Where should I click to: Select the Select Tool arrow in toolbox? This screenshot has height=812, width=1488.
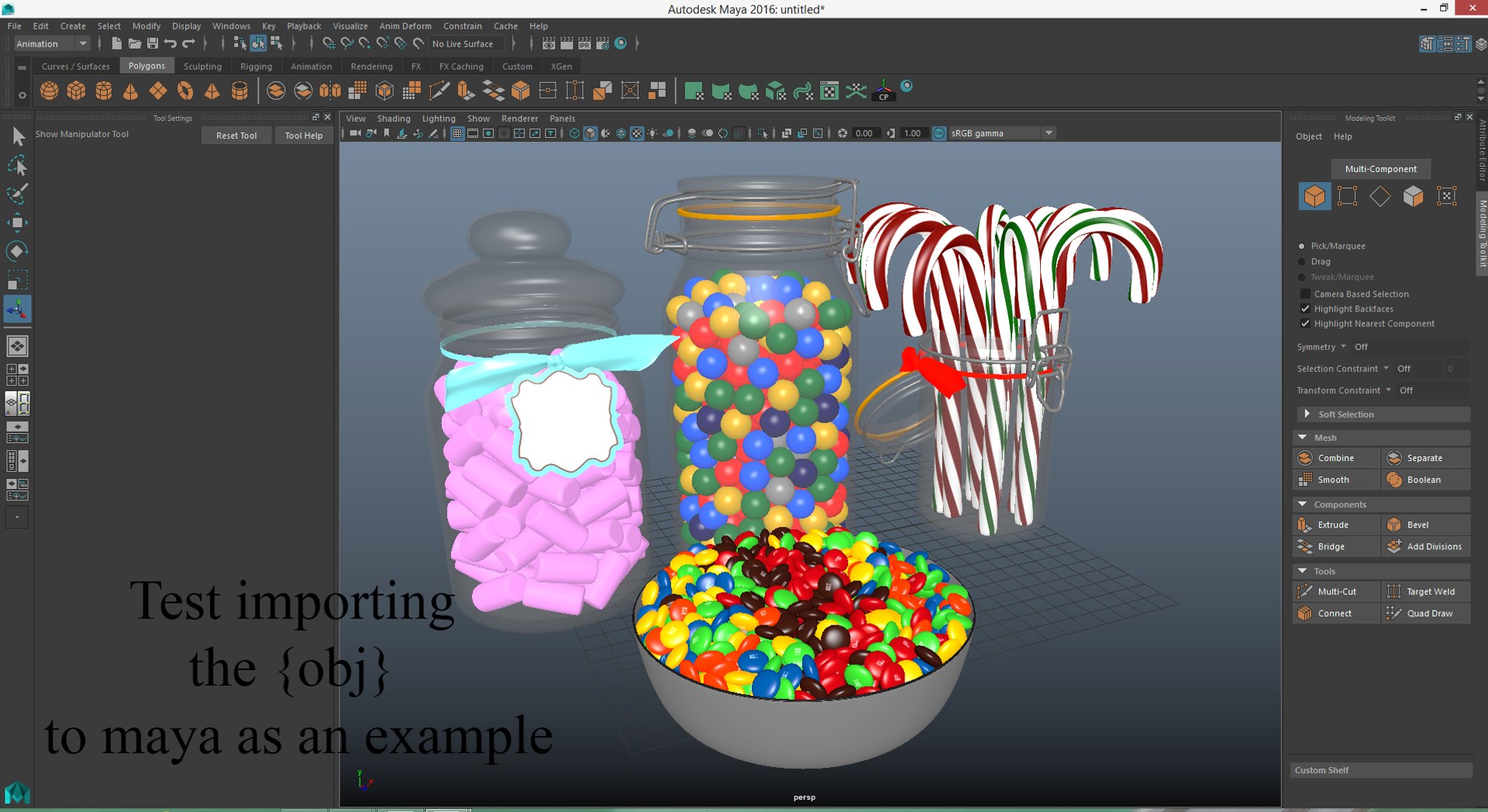click(x=17, y=137)
